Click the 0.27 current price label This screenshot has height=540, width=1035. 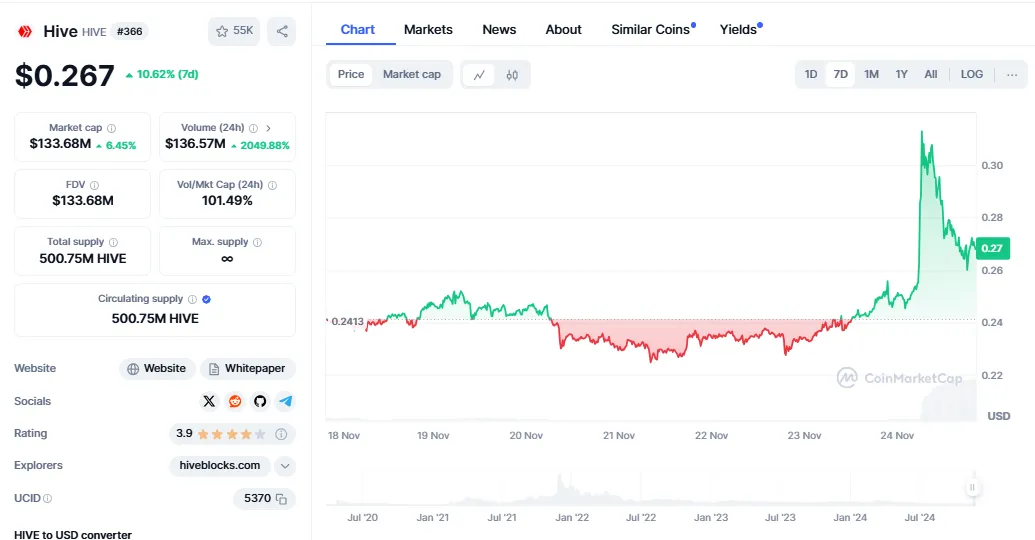click(992, 248)
